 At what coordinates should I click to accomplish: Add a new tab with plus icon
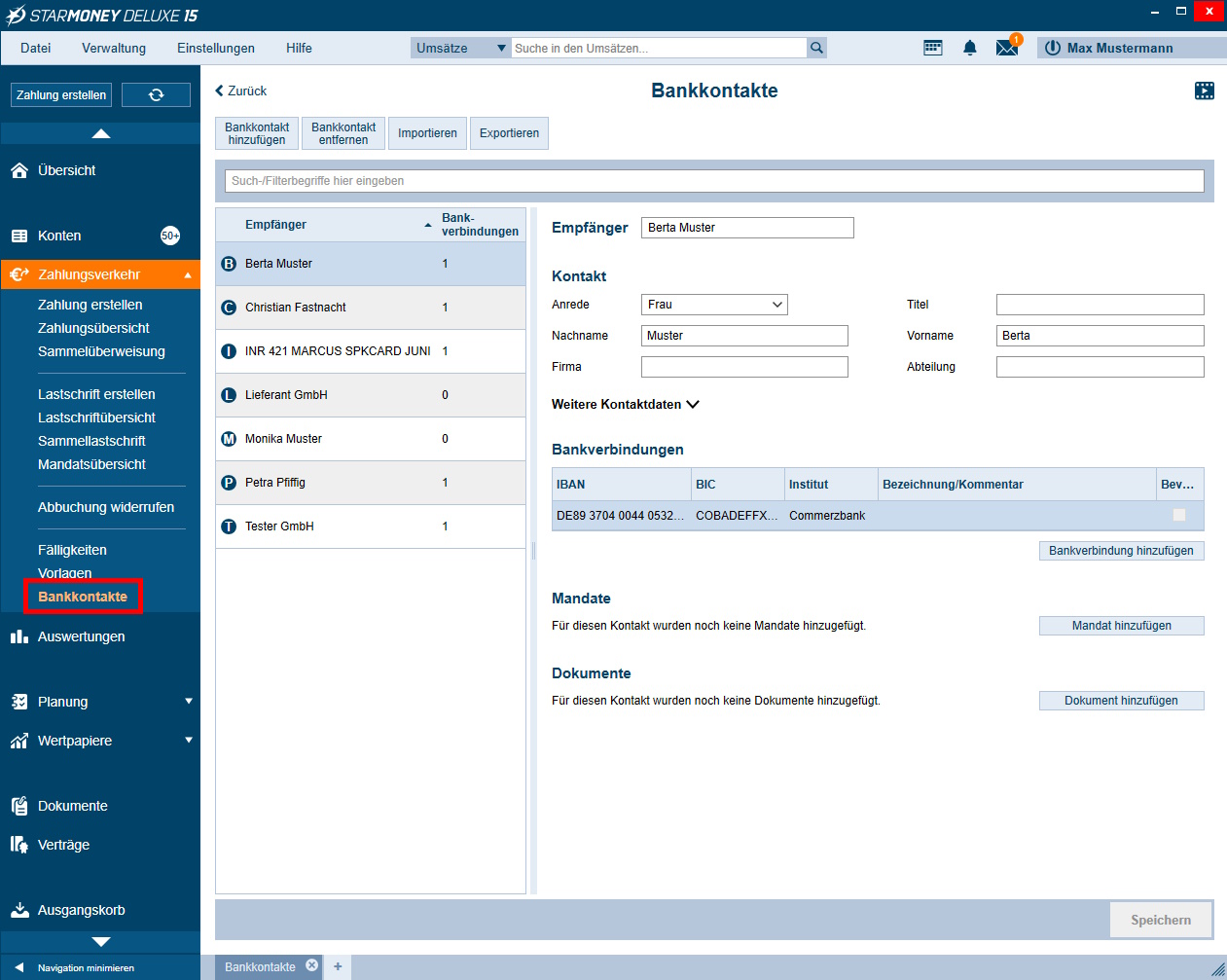click(x=338, y=966)
